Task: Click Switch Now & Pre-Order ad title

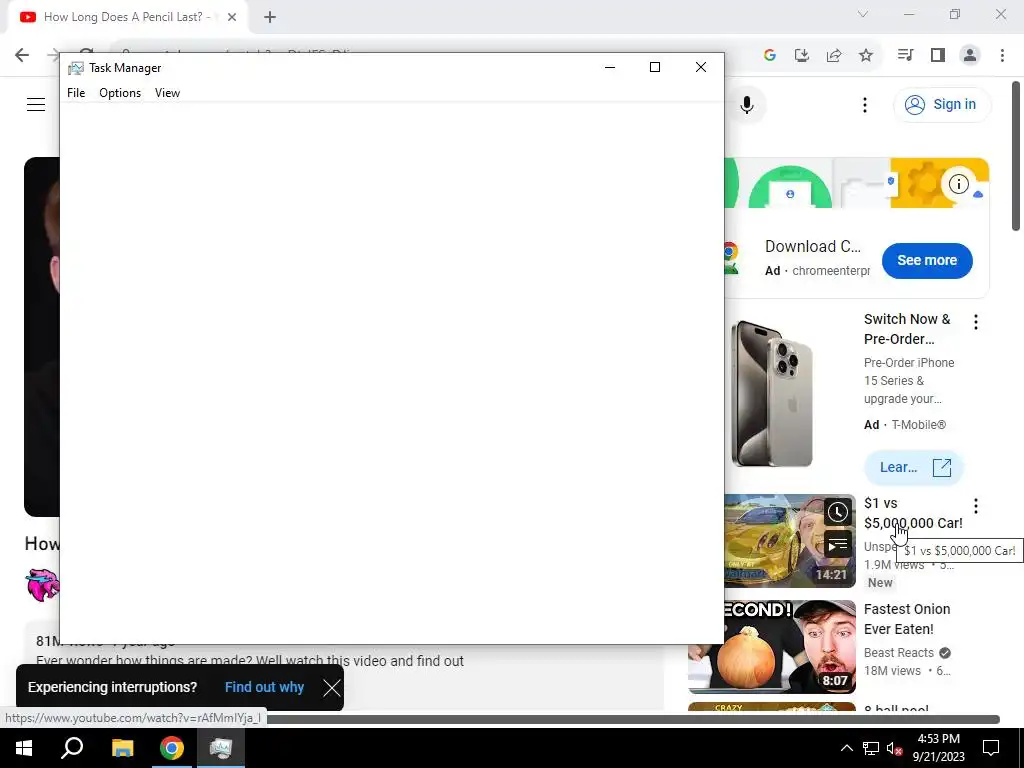Action: point(906,329)
